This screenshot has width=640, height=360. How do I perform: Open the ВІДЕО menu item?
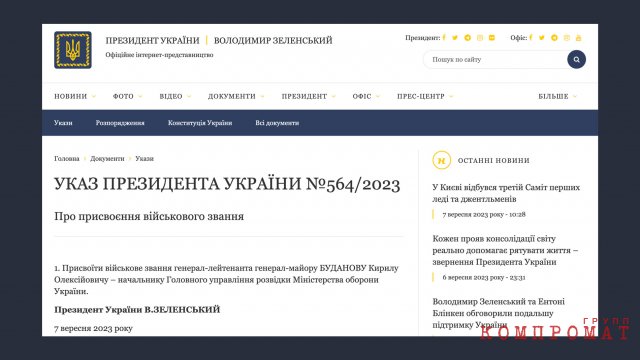(171, 96)
